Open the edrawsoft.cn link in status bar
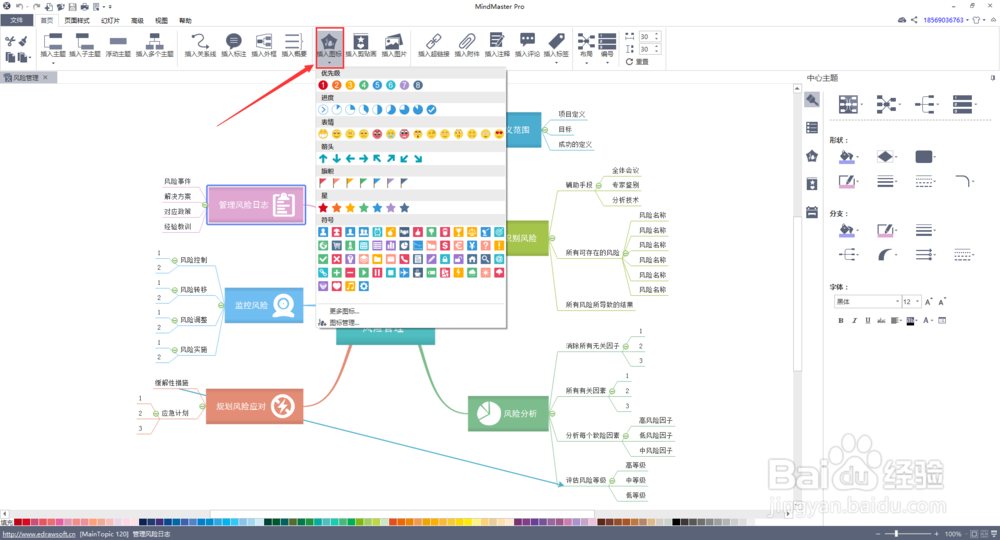The image size is (1000, 540). point(39,534)
